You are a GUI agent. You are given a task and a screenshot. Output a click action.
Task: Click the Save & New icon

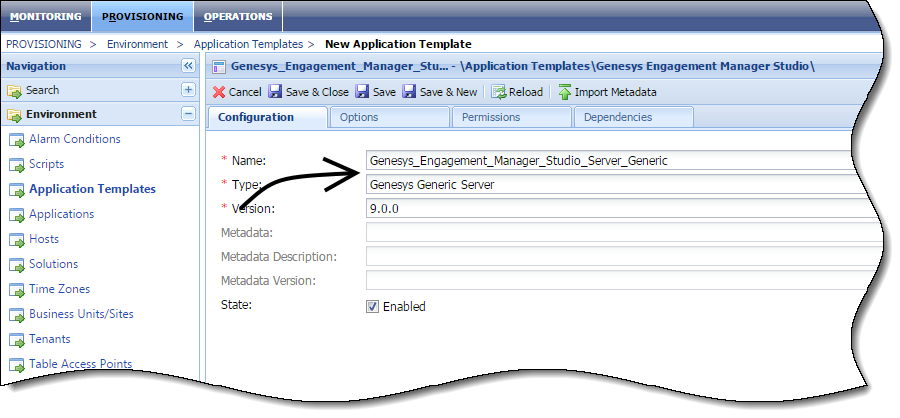click(x=409, y=92)
